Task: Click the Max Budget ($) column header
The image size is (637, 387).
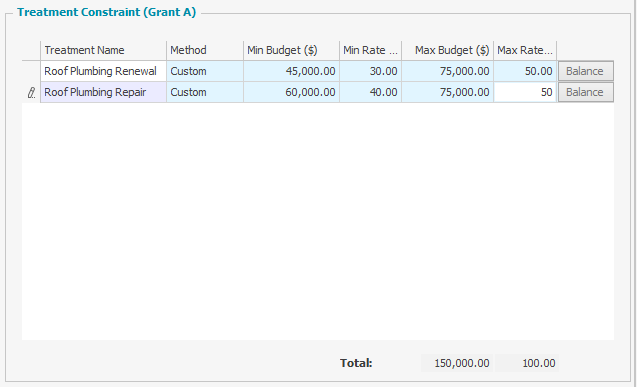Action: [448, 50]
